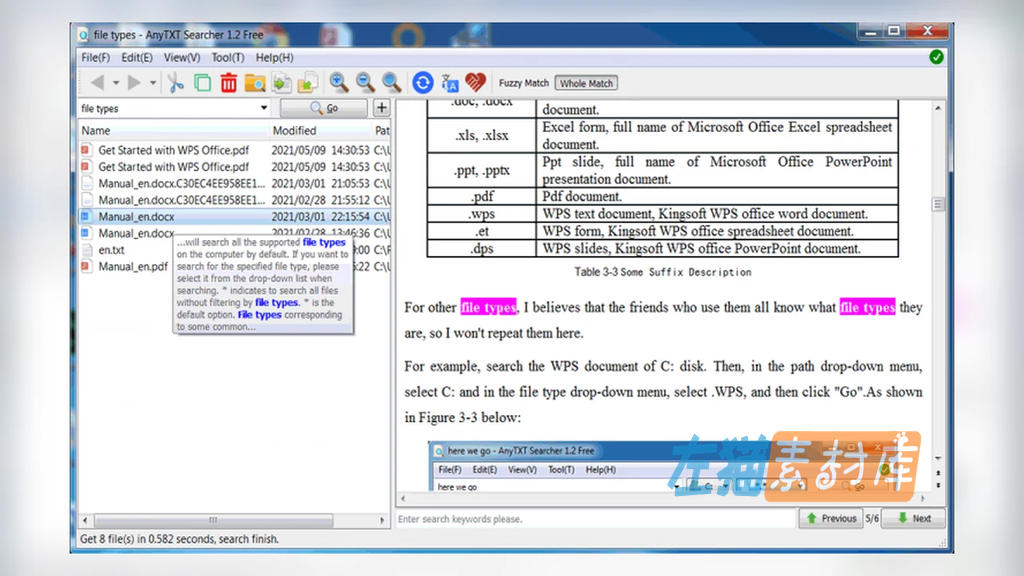
Task: Click the preview tooltip text snippet
Action: [x=263, y=284]
